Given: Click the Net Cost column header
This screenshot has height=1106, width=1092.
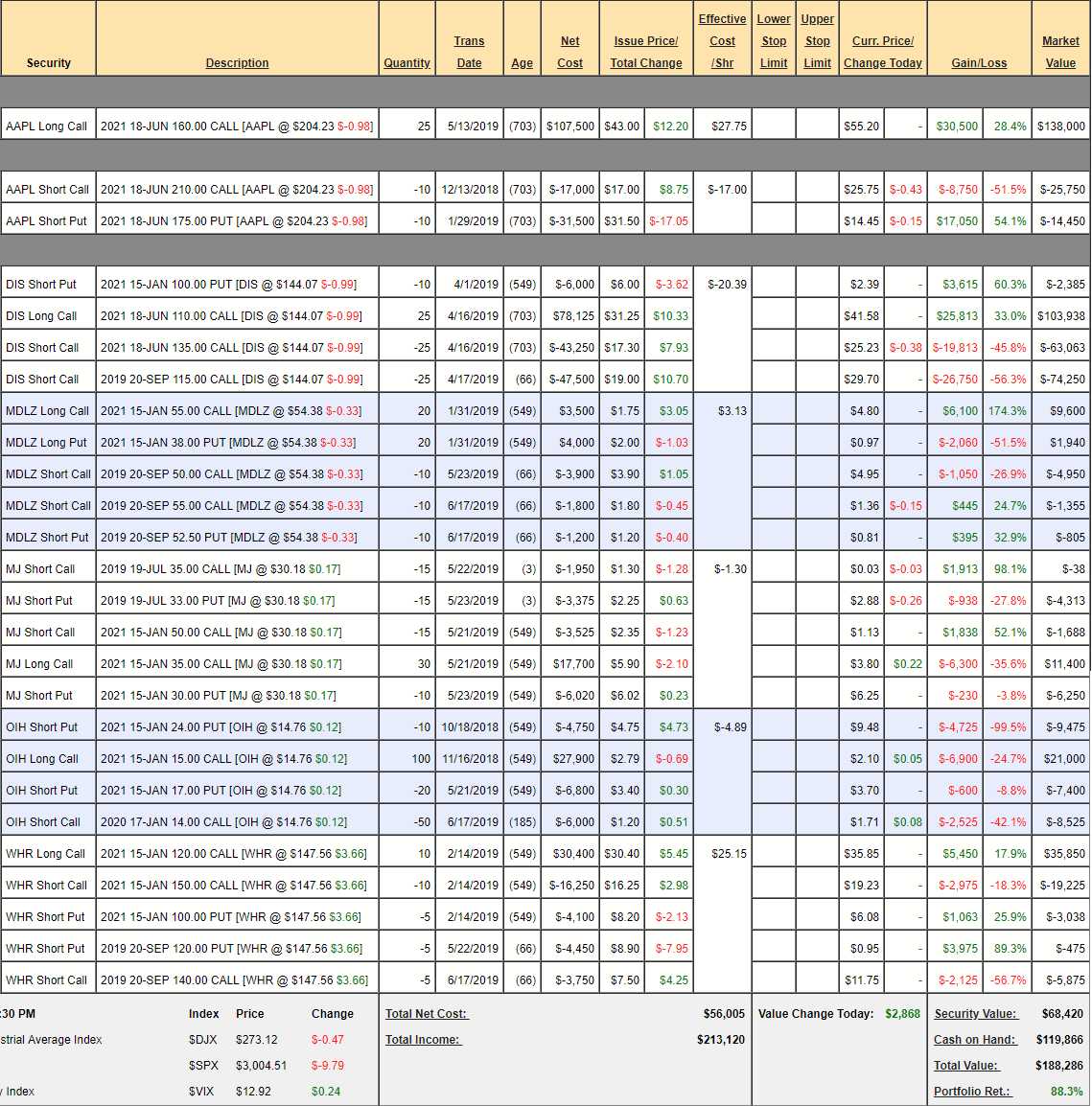Looking at the screenshot, I should point(569,52).
